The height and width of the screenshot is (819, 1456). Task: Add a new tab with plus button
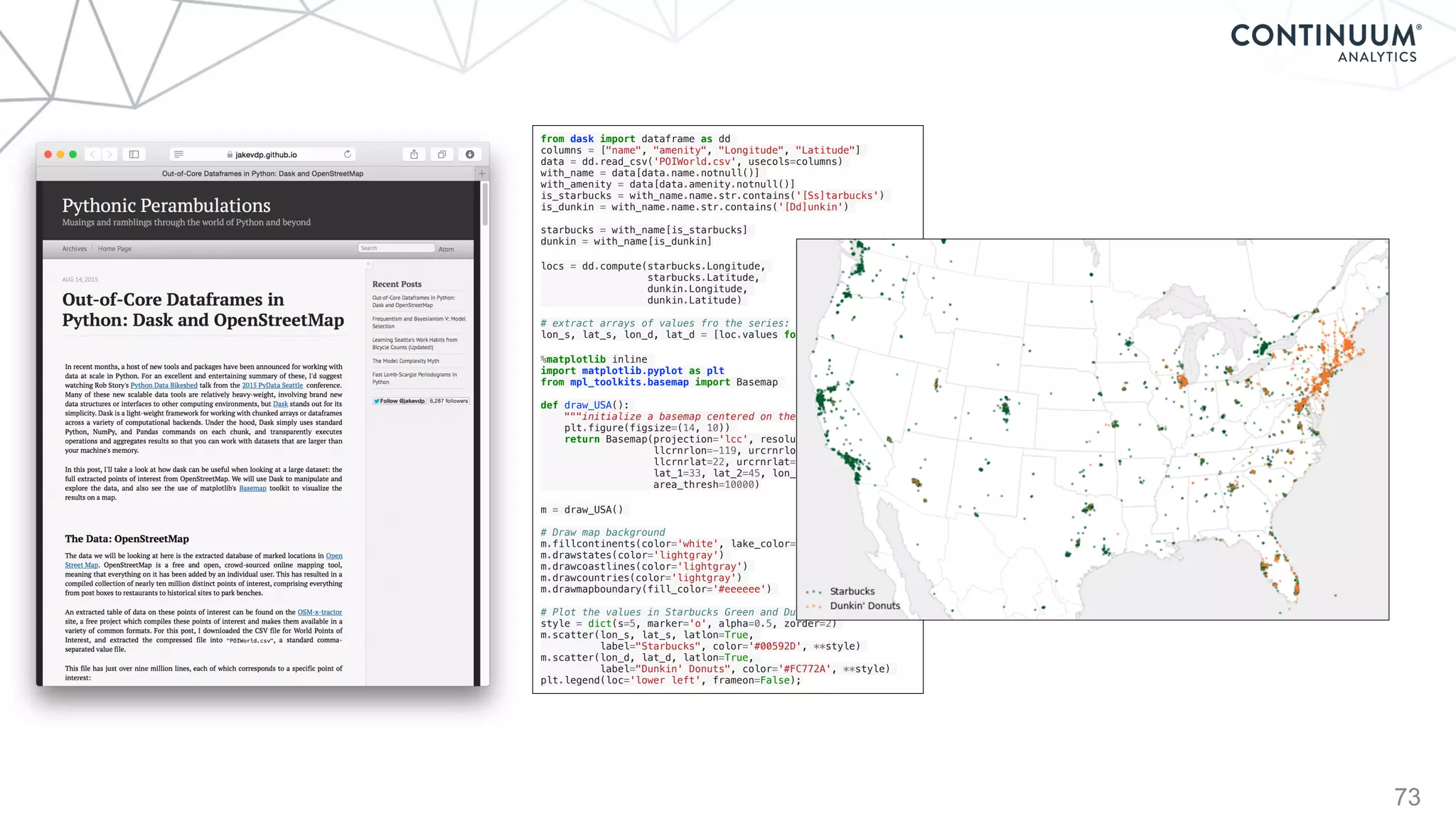tap(482, 173)
